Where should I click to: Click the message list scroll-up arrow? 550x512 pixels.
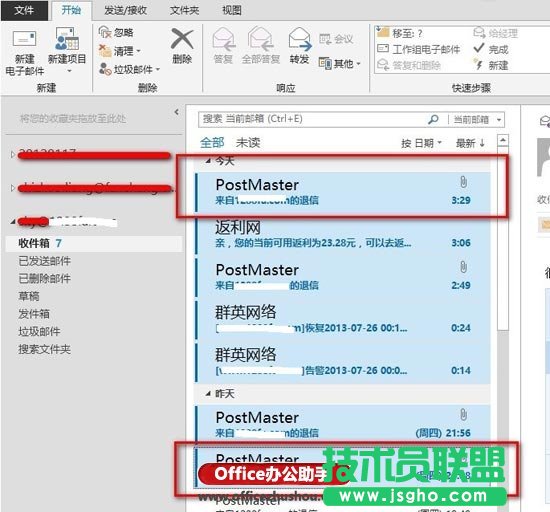[503, 141]
